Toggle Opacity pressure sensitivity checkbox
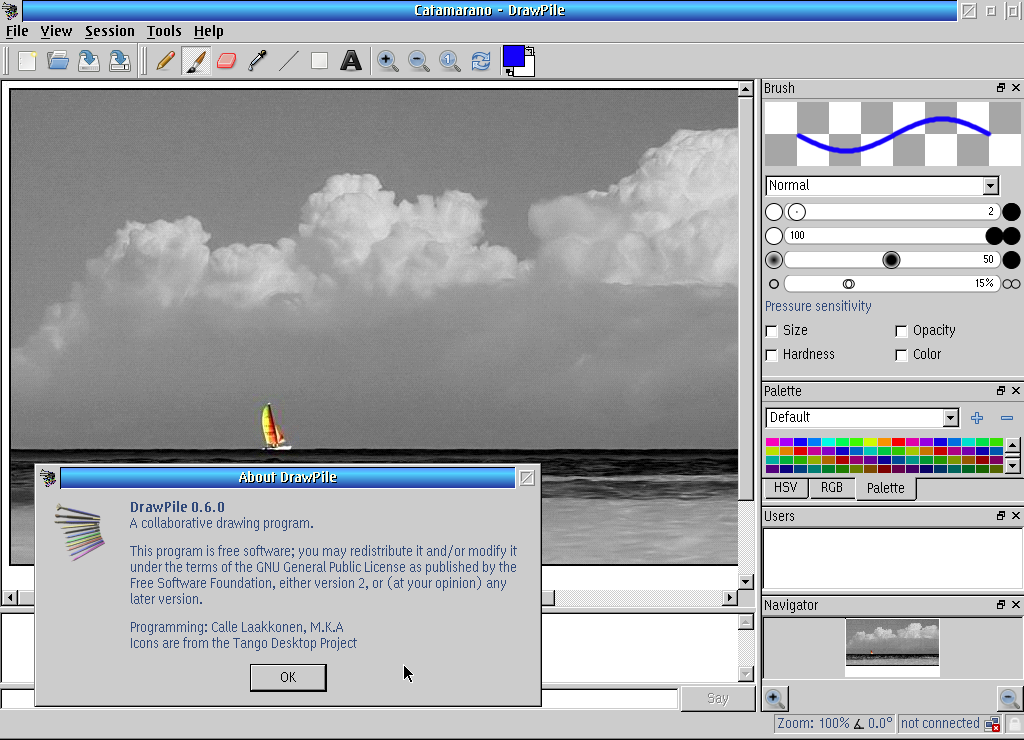Image resolution: width=1024 pixels, height=740 pixels. point(901,331)
